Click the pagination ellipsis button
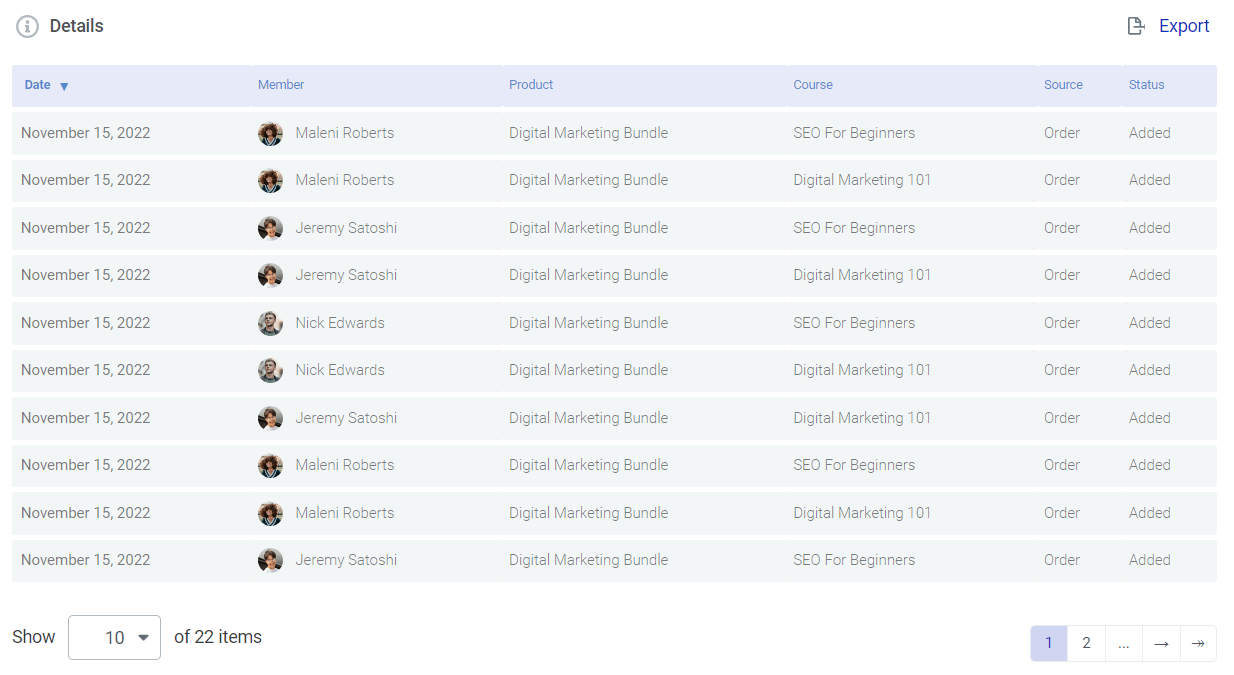This screenshot has height=675, width=1234. pos(1123,644)
